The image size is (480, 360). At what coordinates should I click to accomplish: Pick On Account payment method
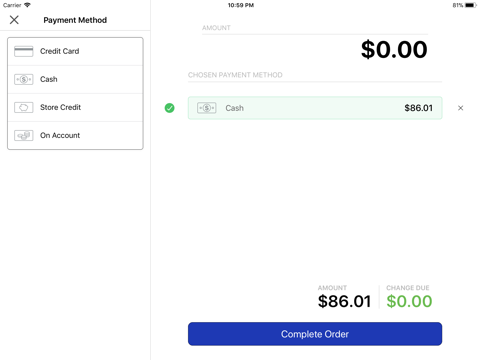pos(75,135)
